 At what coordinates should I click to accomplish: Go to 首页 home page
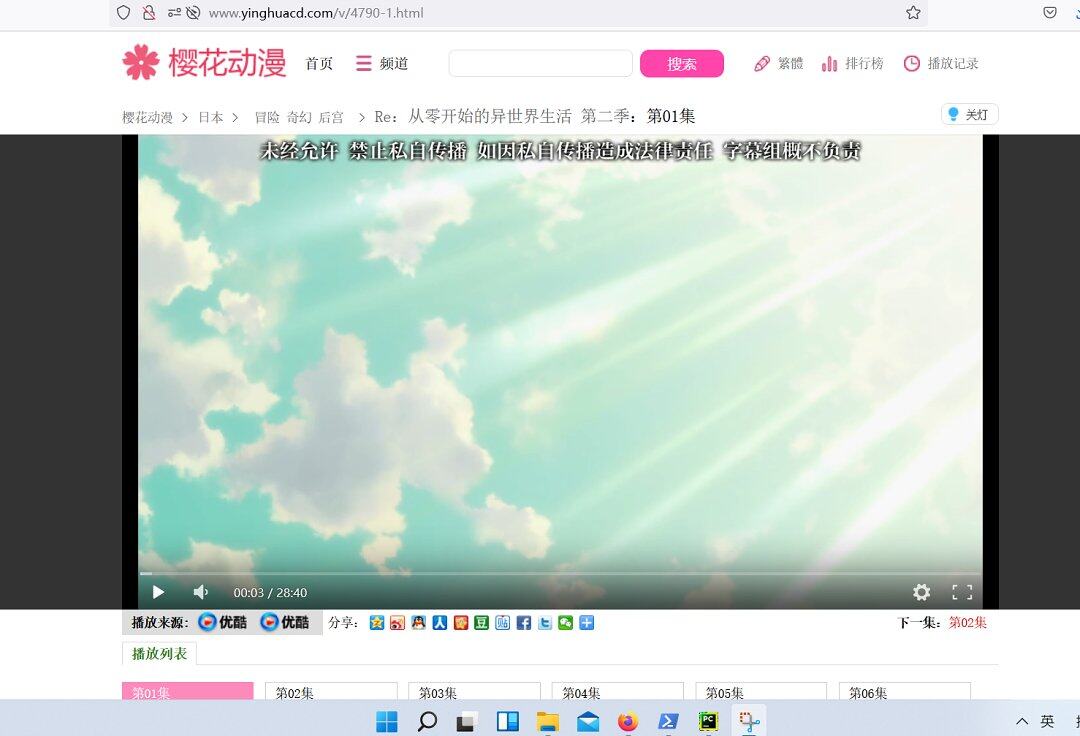click(x=319, y=64)
